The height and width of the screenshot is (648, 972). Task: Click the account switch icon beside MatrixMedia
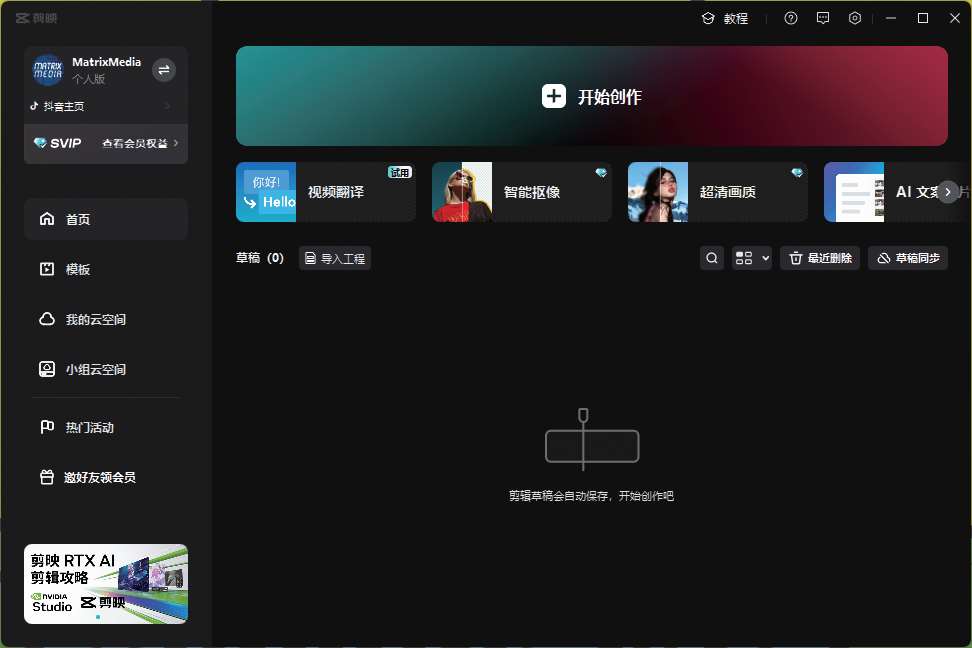tap(164, 70)
